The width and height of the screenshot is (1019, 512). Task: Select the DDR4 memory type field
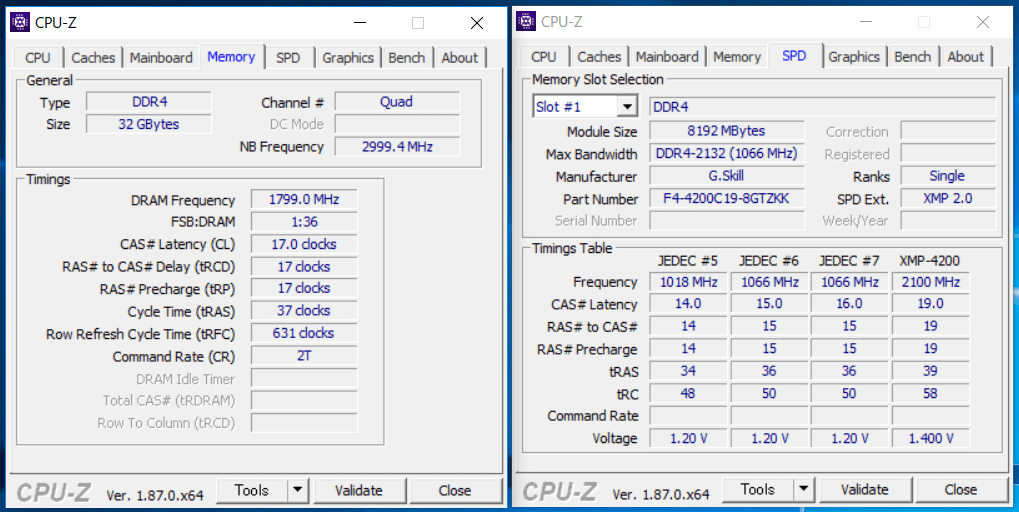(149, 102)
